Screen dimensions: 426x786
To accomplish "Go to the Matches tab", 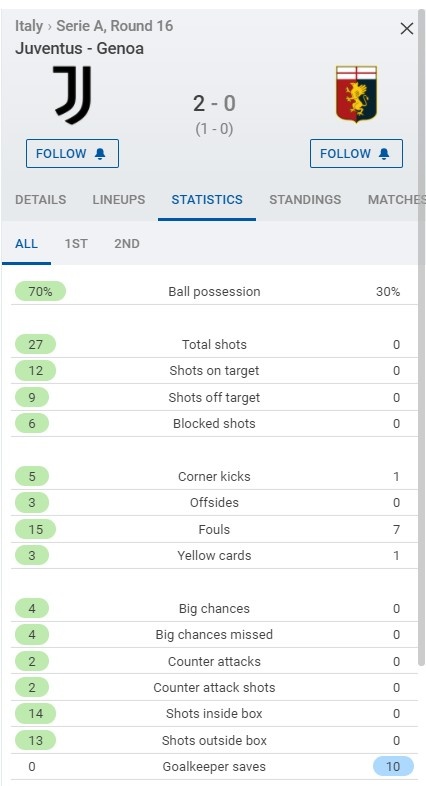I will (x=396, y=200).
